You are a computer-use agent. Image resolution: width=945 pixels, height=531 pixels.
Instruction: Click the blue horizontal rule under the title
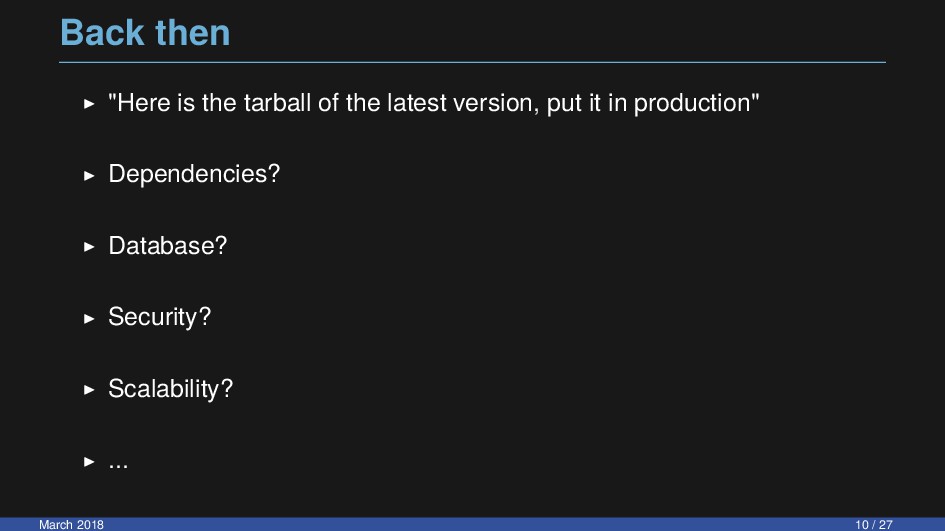(472, 62)
